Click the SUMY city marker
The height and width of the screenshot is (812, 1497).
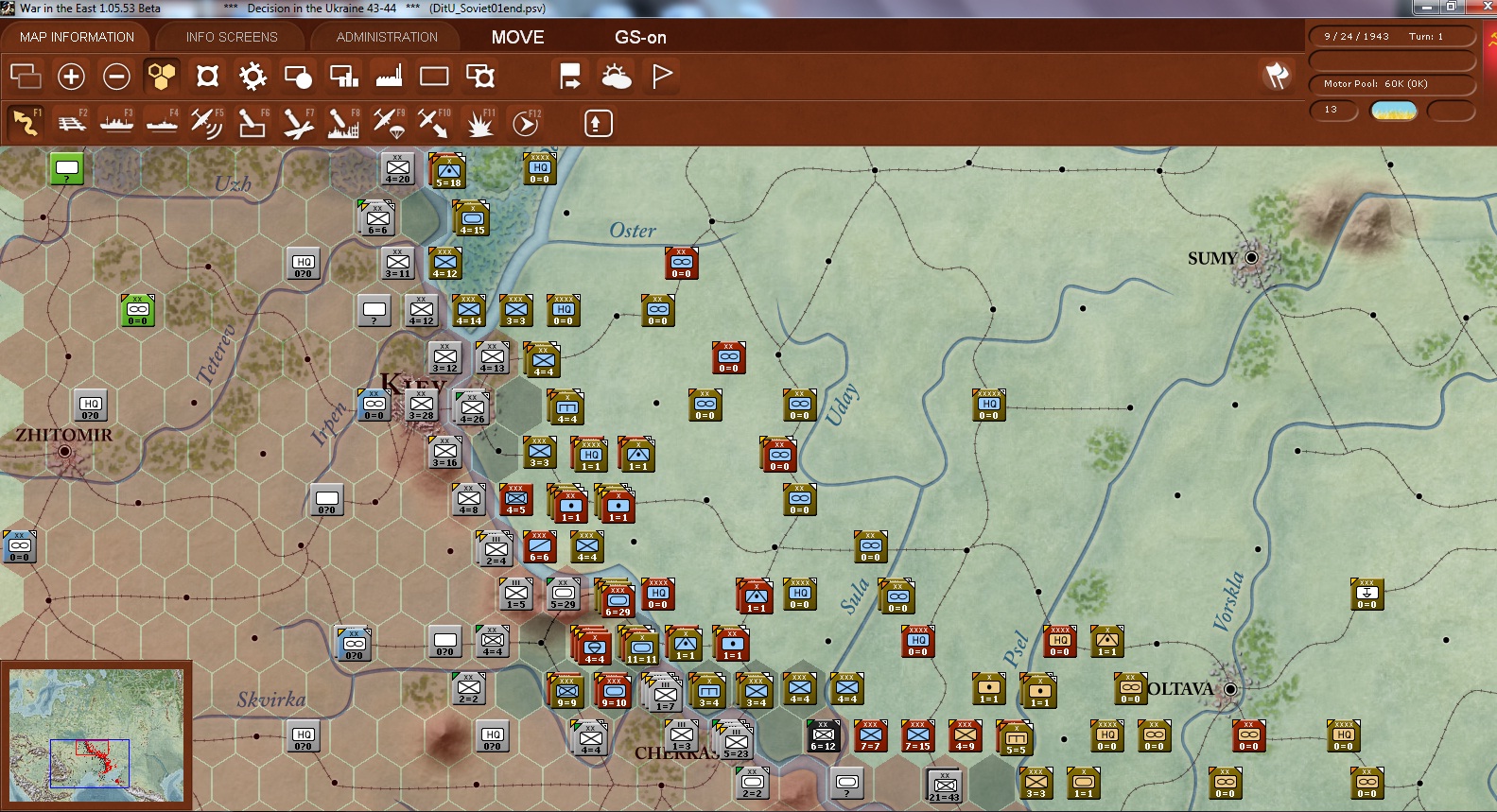click(x=1251, y=257)
